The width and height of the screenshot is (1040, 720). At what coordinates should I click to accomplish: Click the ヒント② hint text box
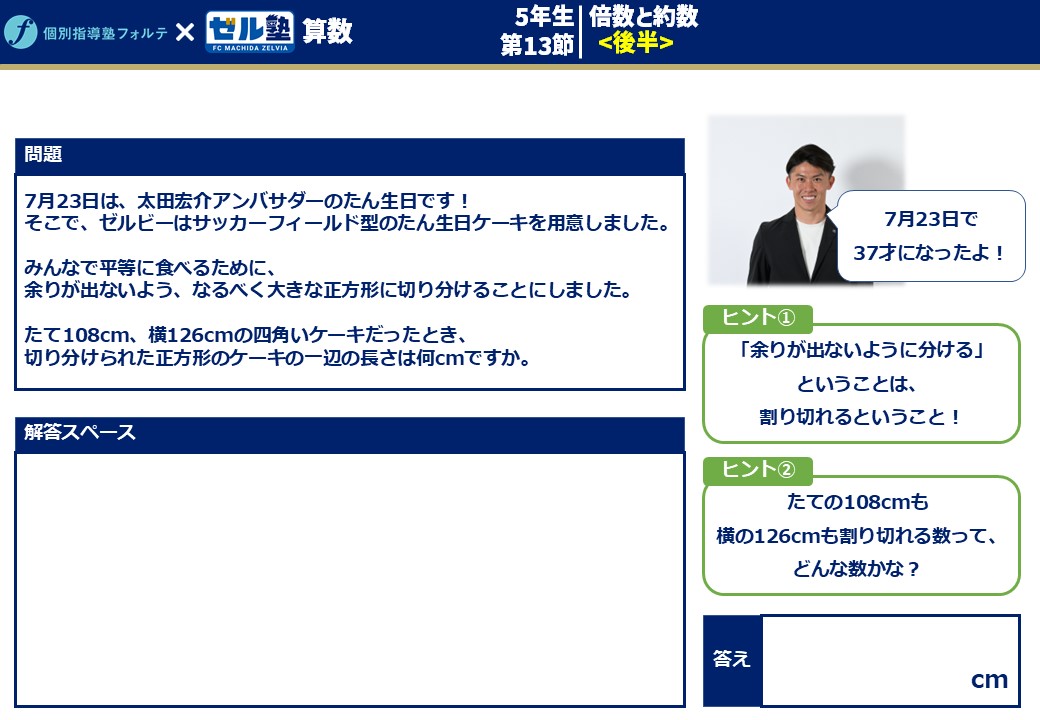click(861, 537)
